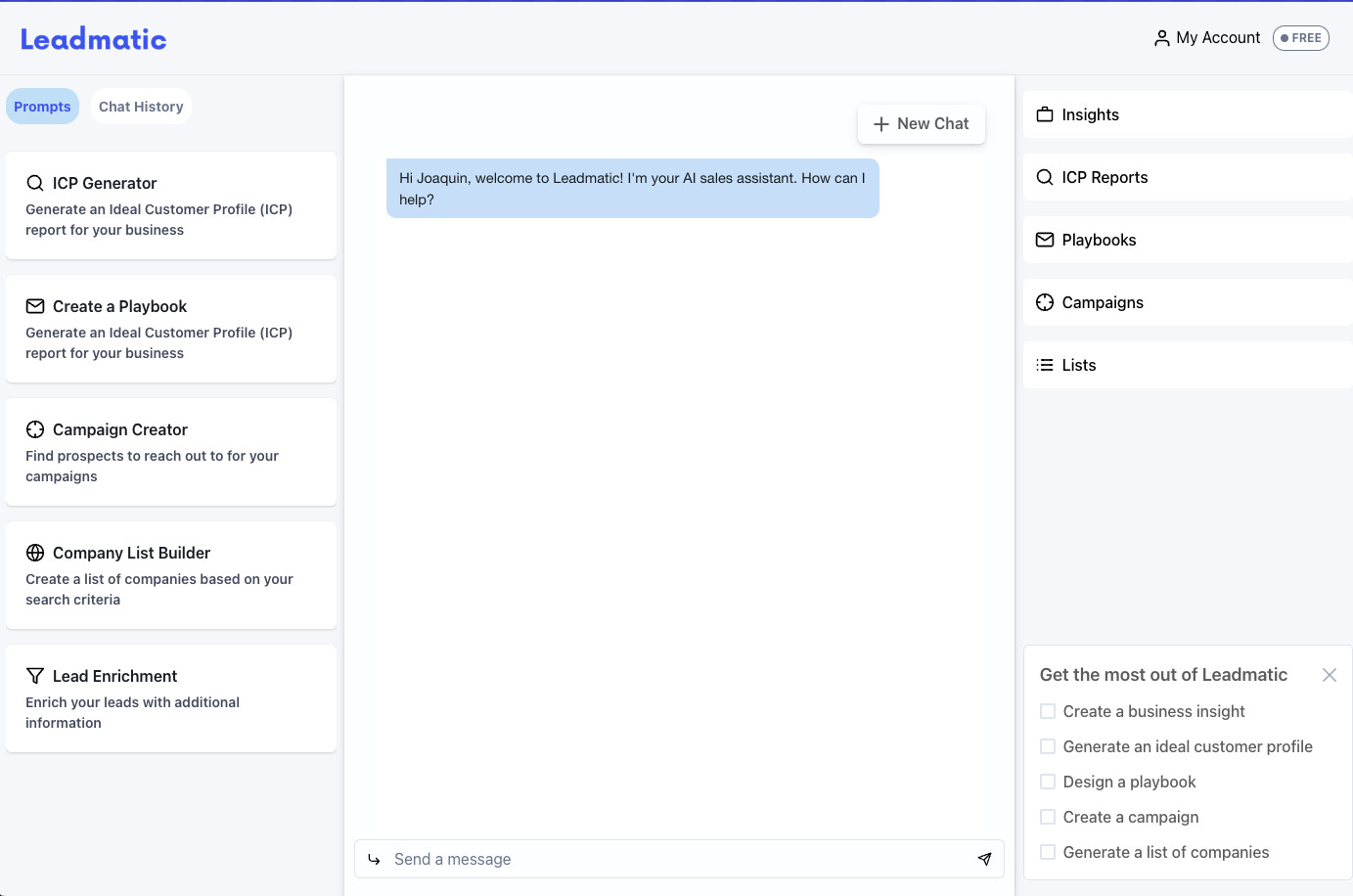Tick the Create a campaign checkbox
Viewport: 1353px width, 896px height.
click(1048, 817)
